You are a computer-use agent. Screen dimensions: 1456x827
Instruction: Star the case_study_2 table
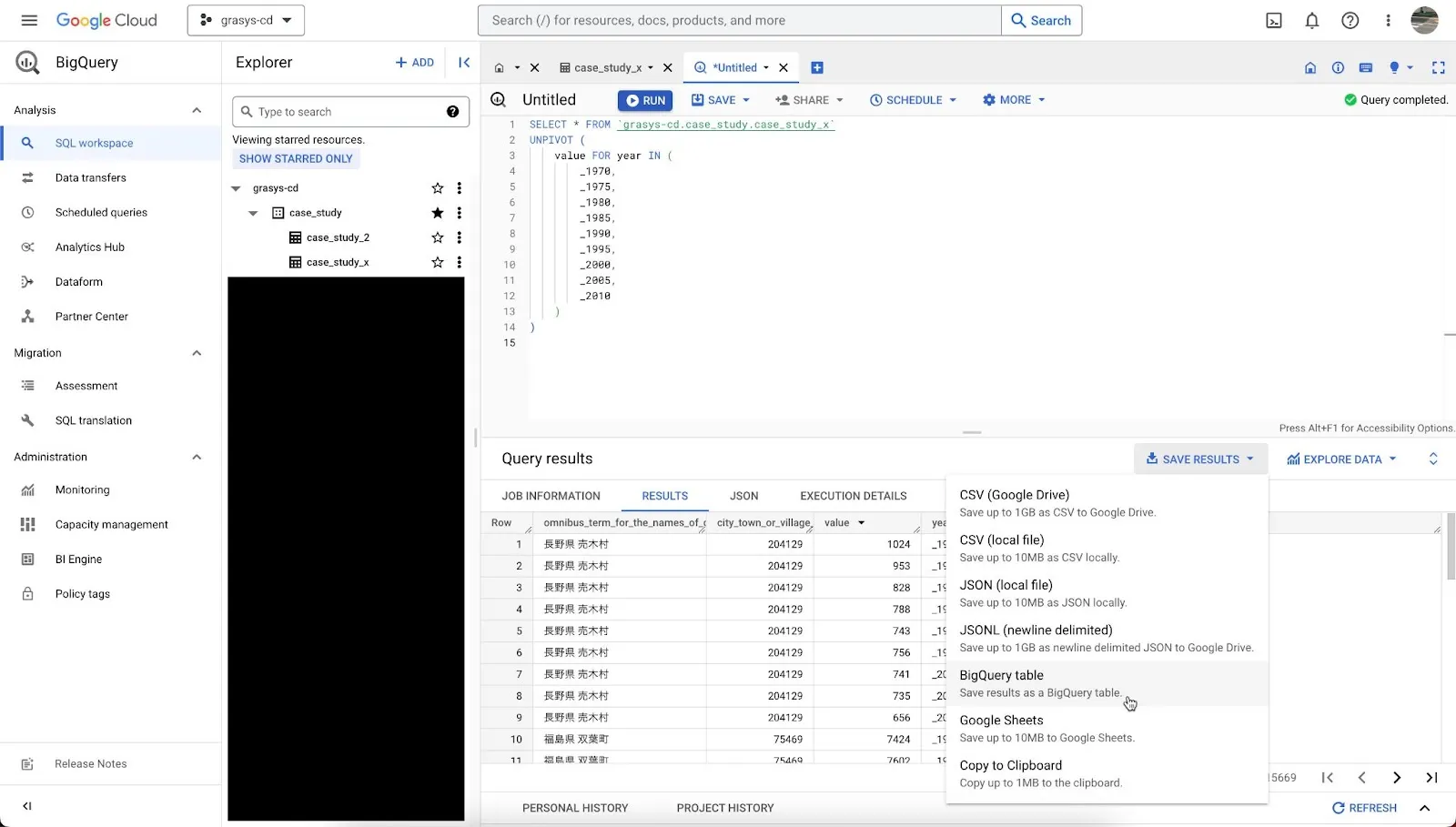click(438, 237)
